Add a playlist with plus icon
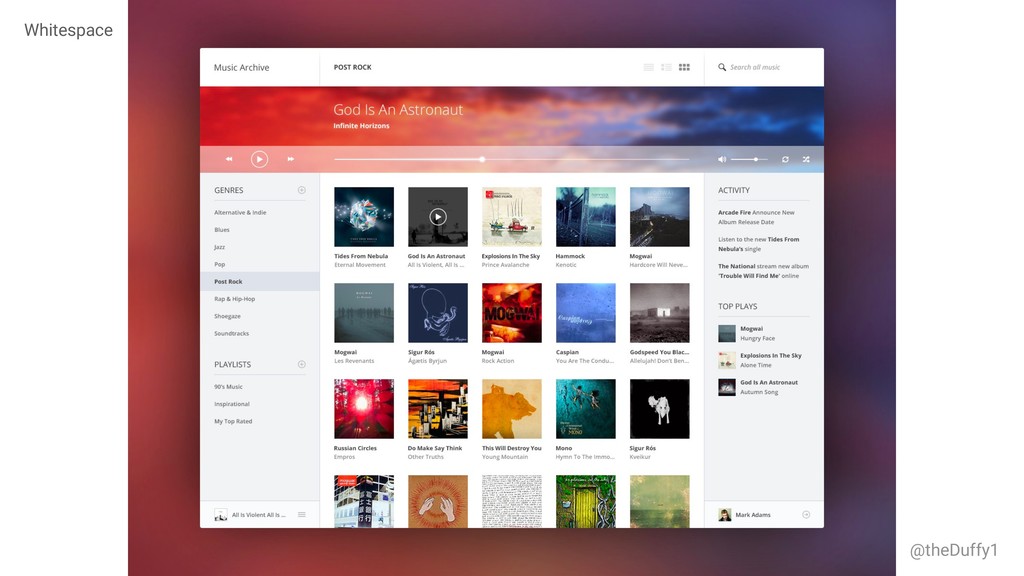Image resolution: width=1024 pixels, height=576 pixels. pos(302,364)
